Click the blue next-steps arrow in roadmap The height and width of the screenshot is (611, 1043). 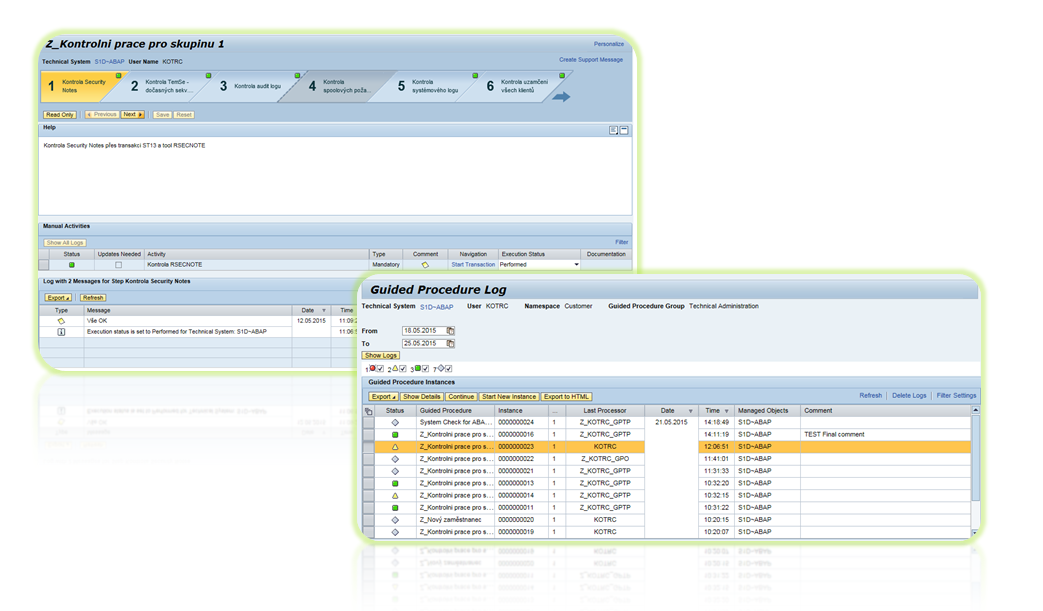[x=561, y=97]
